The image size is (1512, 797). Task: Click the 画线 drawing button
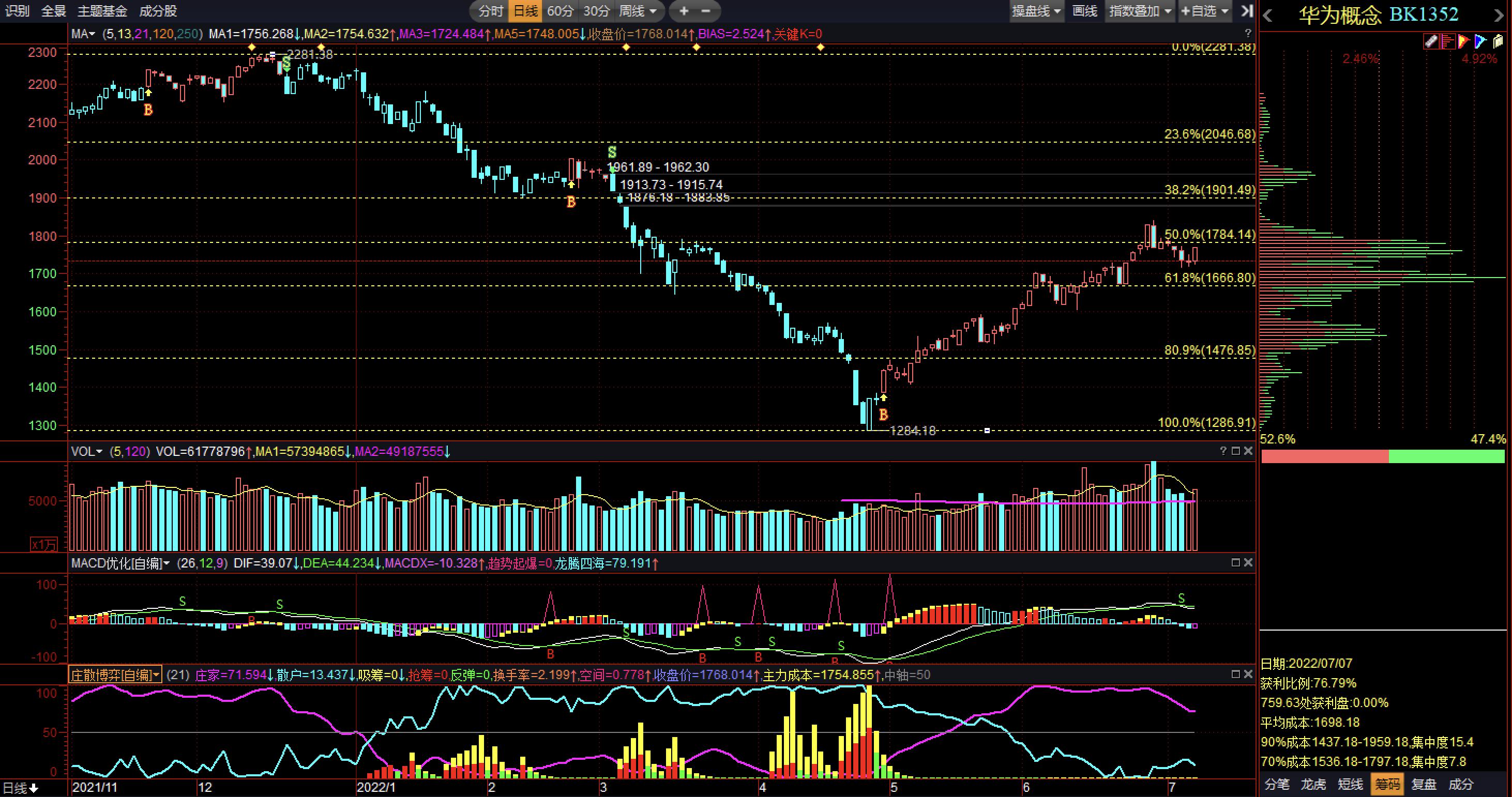pos(1084,10)
